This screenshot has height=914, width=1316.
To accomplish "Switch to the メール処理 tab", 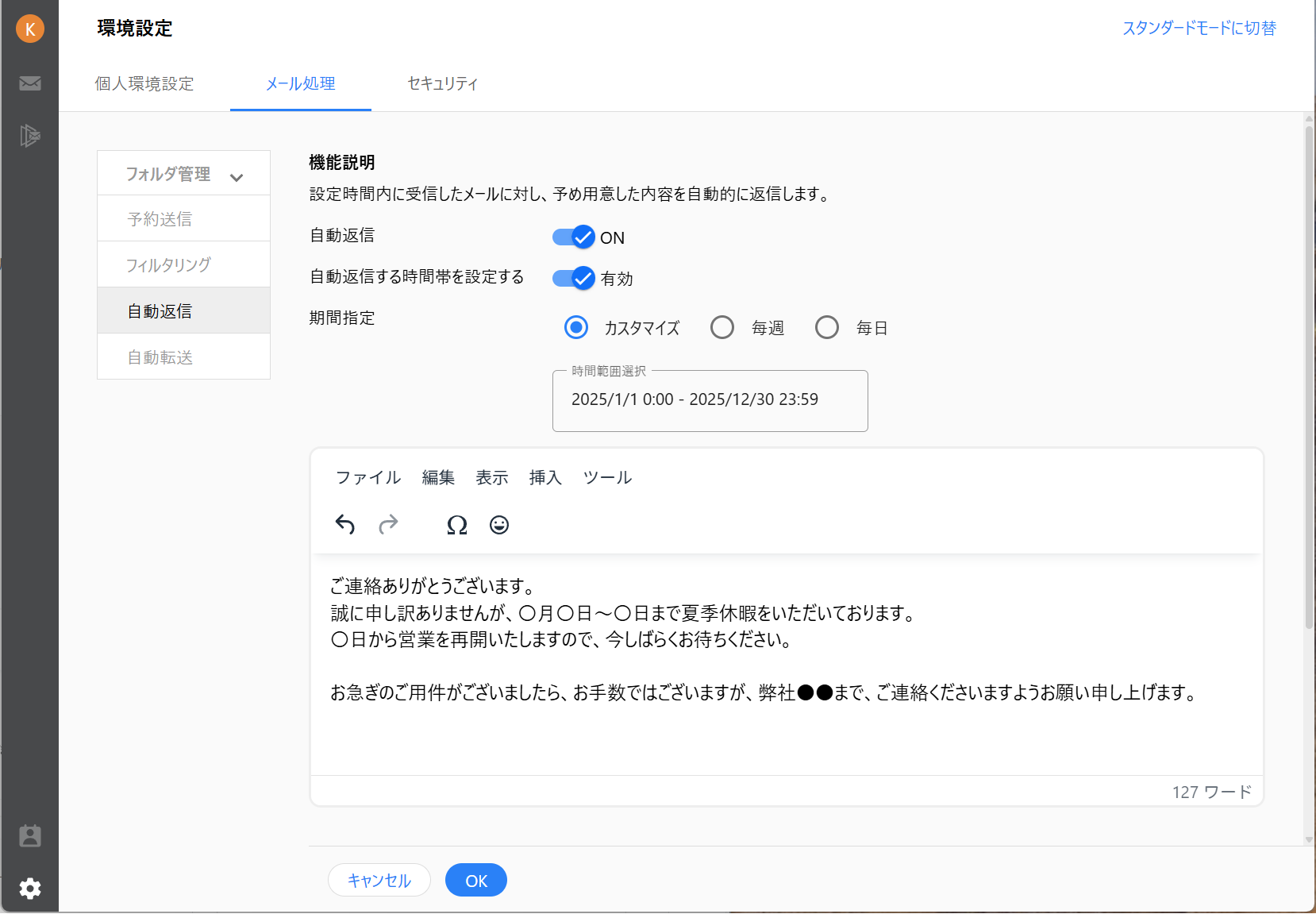I will (301, 83).
